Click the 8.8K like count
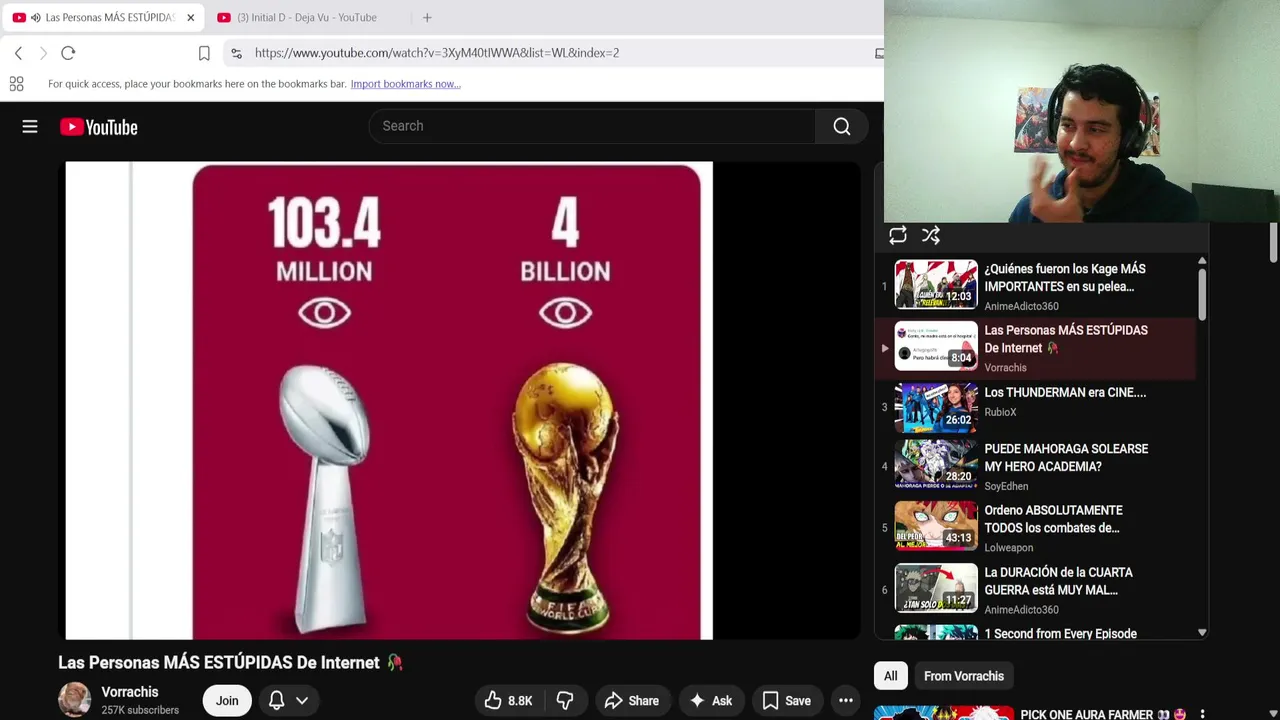Screen dimensions: 1280x720 520,701
